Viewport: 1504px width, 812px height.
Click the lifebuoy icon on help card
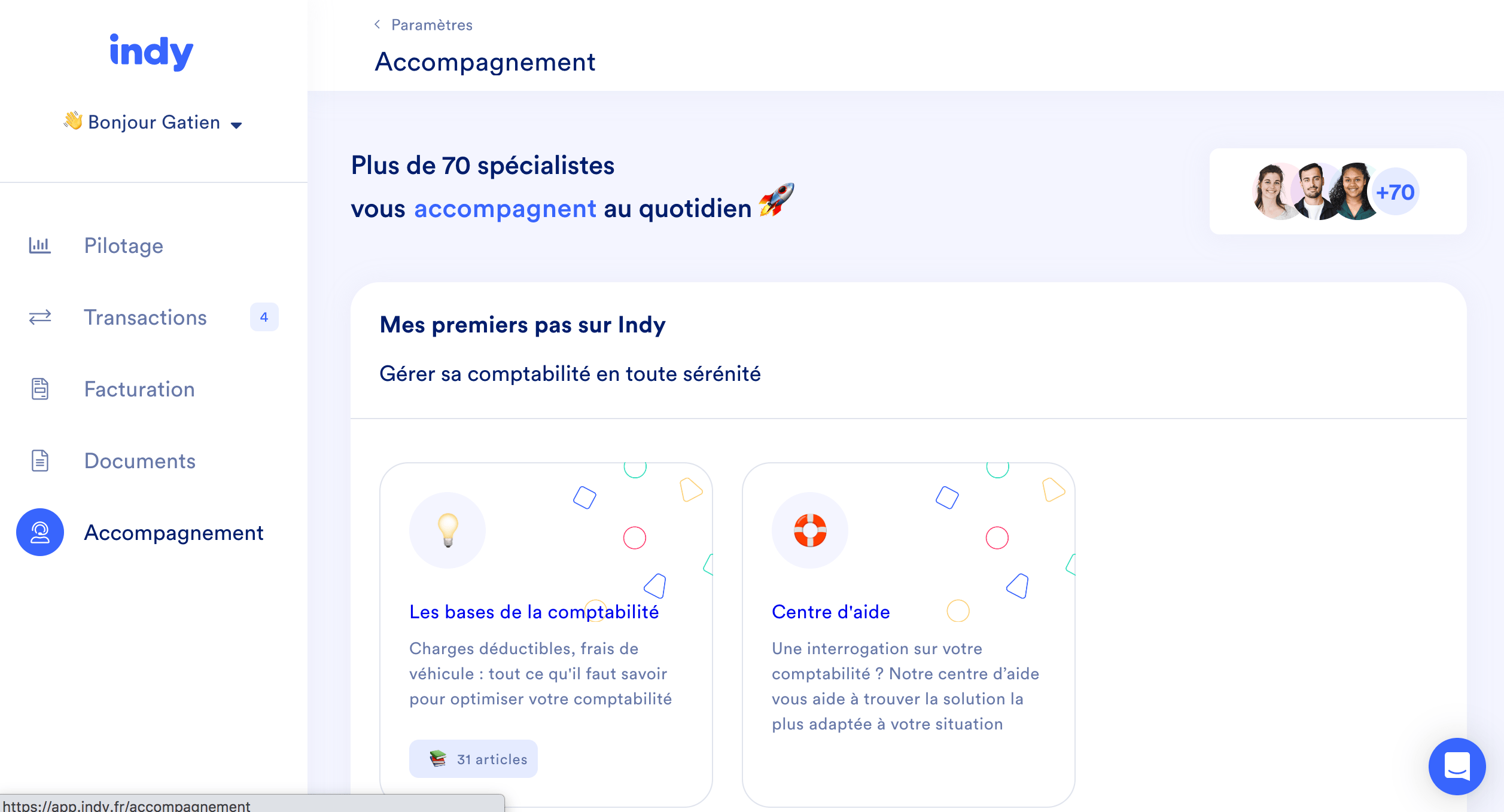coord(810,530)
